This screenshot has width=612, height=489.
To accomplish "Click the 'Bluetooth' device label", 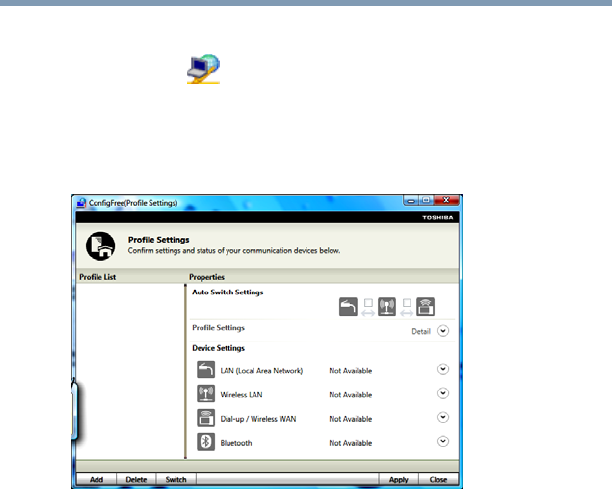I will point(236,443).
